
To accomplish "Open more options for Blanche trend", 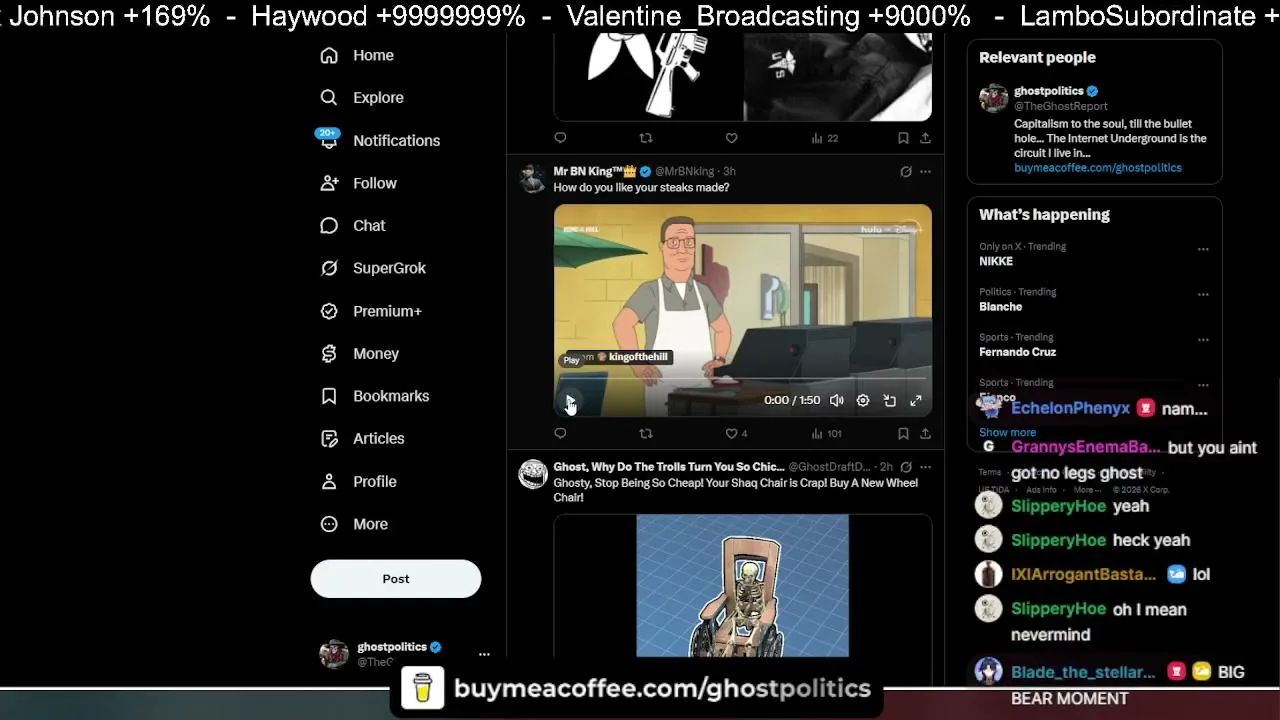I will [x=1203, y=295].
